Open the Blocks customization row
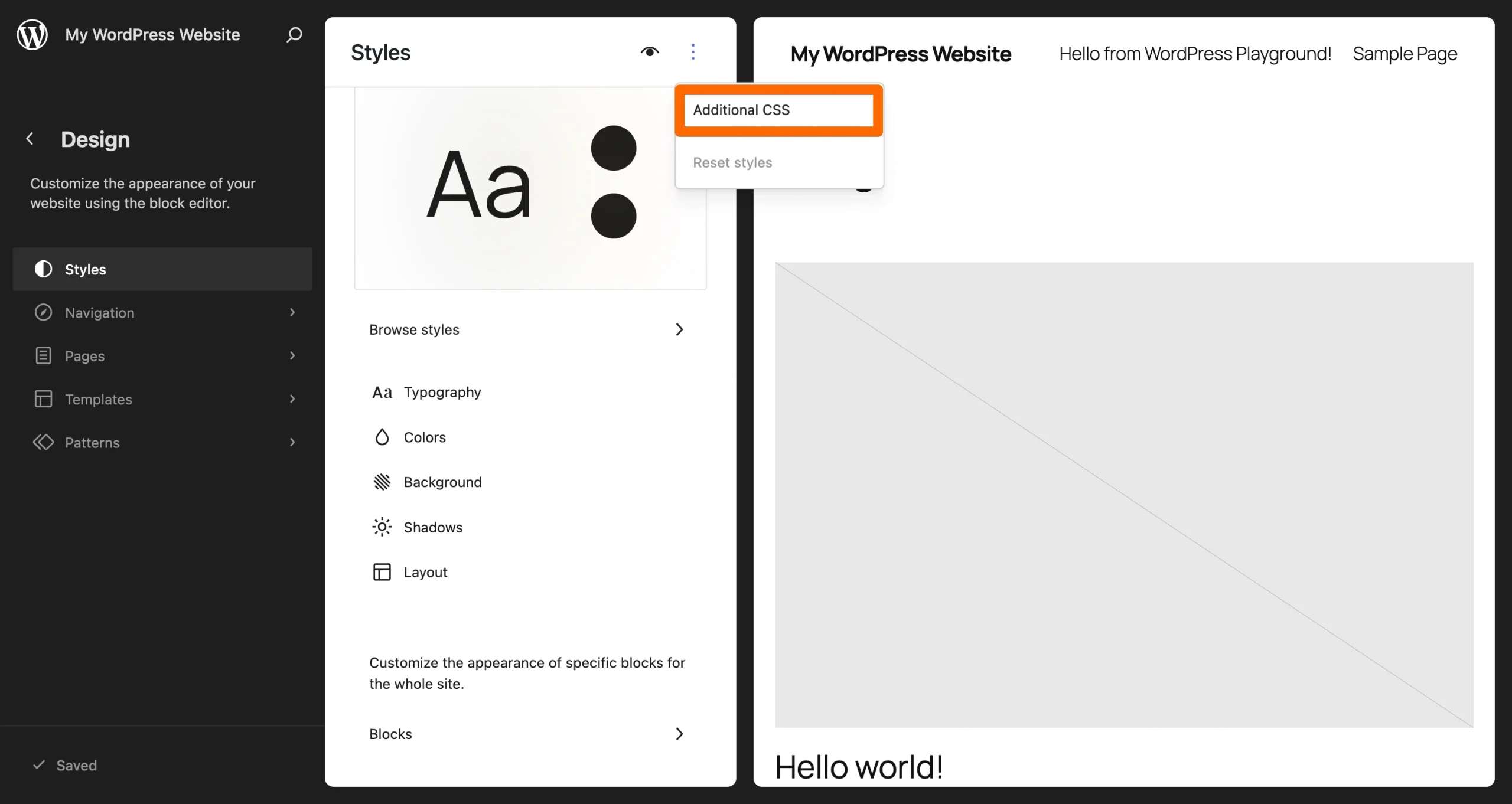Image resolution: width=1512 pixels, height=804 pixels. tap(530, 734)
